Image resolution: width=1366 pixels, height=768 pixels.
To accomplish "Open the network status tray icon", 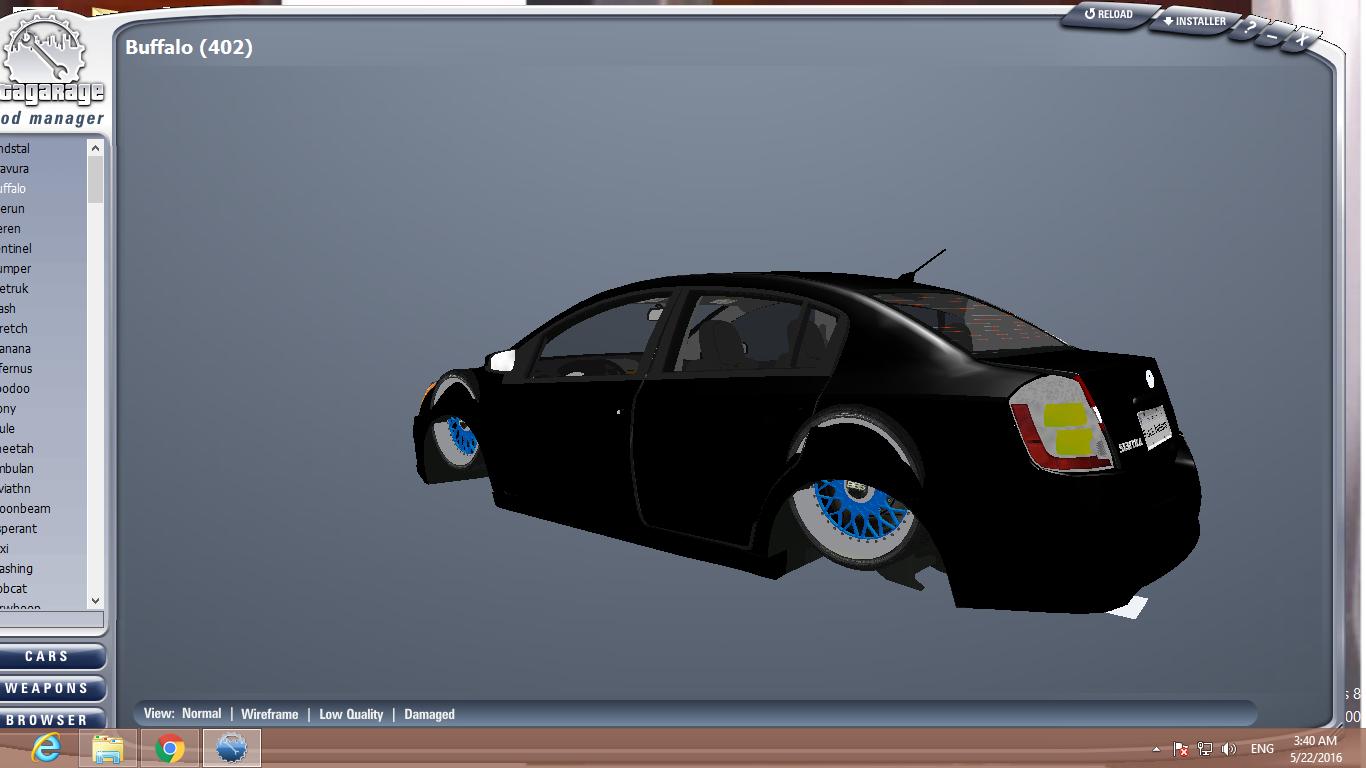I will (x=1205, y=749).
